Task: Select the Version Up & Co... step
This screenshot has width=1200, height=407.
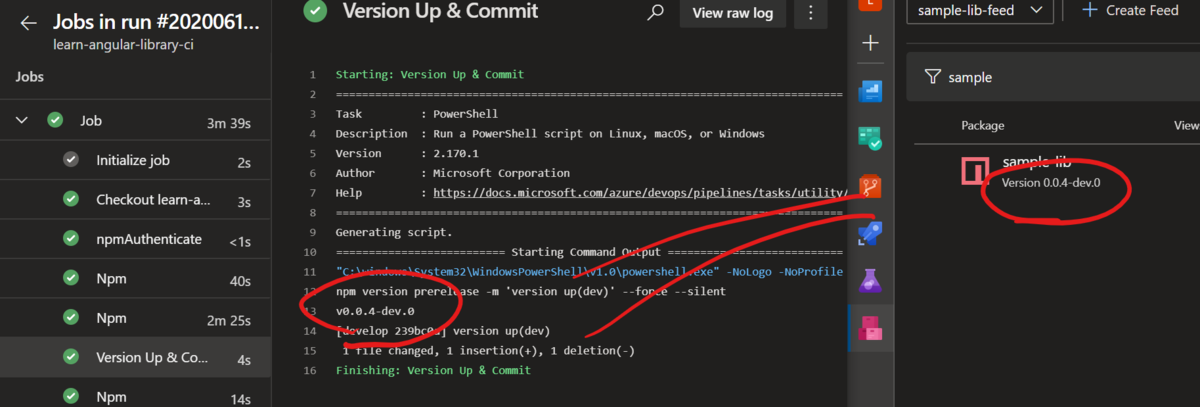Action: [x=135, y=357]
